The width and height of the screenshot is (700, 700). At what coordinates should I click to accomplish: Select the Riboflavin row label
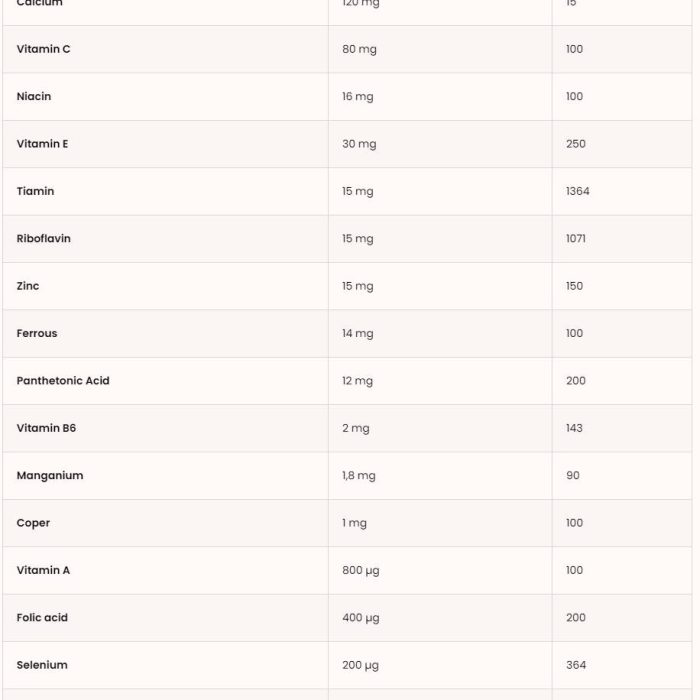pos(44,238)
